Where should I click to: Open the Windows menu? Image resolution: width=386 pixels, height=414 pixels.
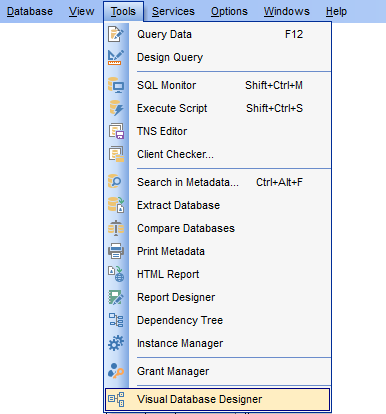[287, 11]
